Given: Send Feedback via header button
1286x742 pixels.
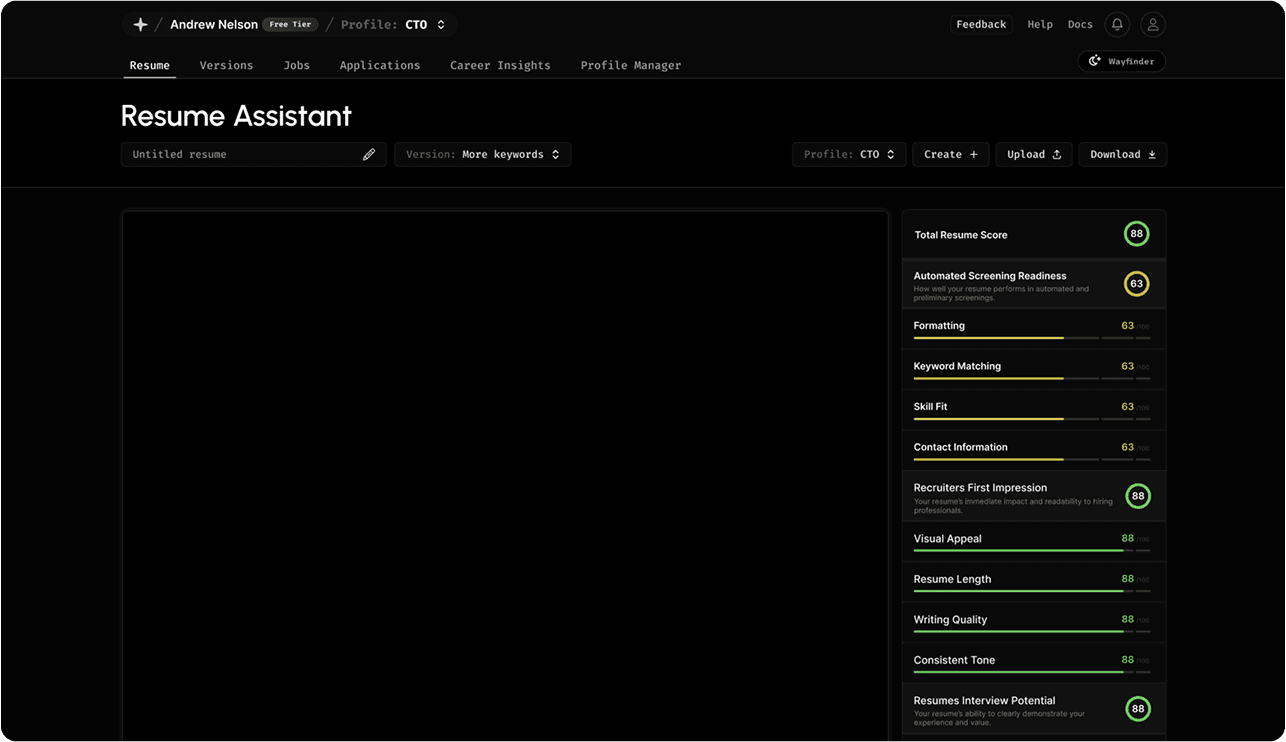Looking at the screenshot, I should (x=980, y=25).
